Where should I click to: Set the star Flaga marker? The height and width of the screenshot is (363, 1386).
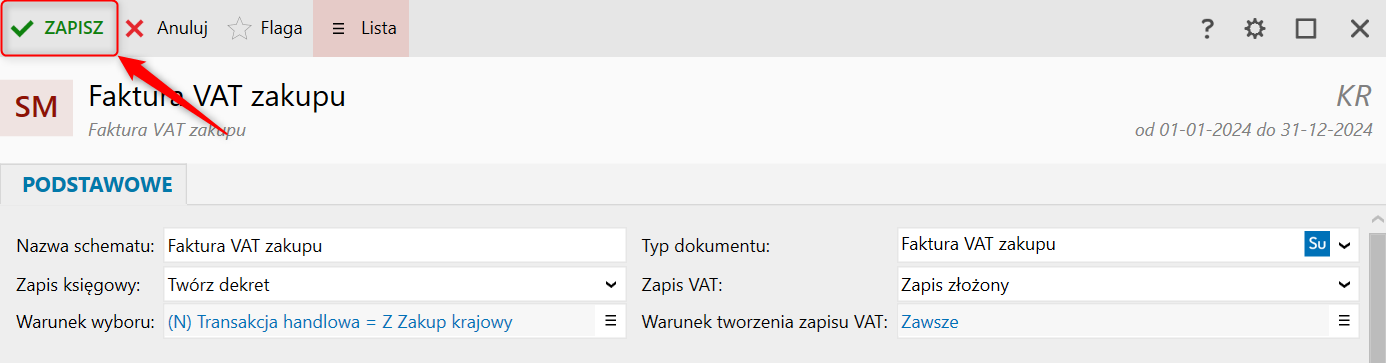[266, 28]
